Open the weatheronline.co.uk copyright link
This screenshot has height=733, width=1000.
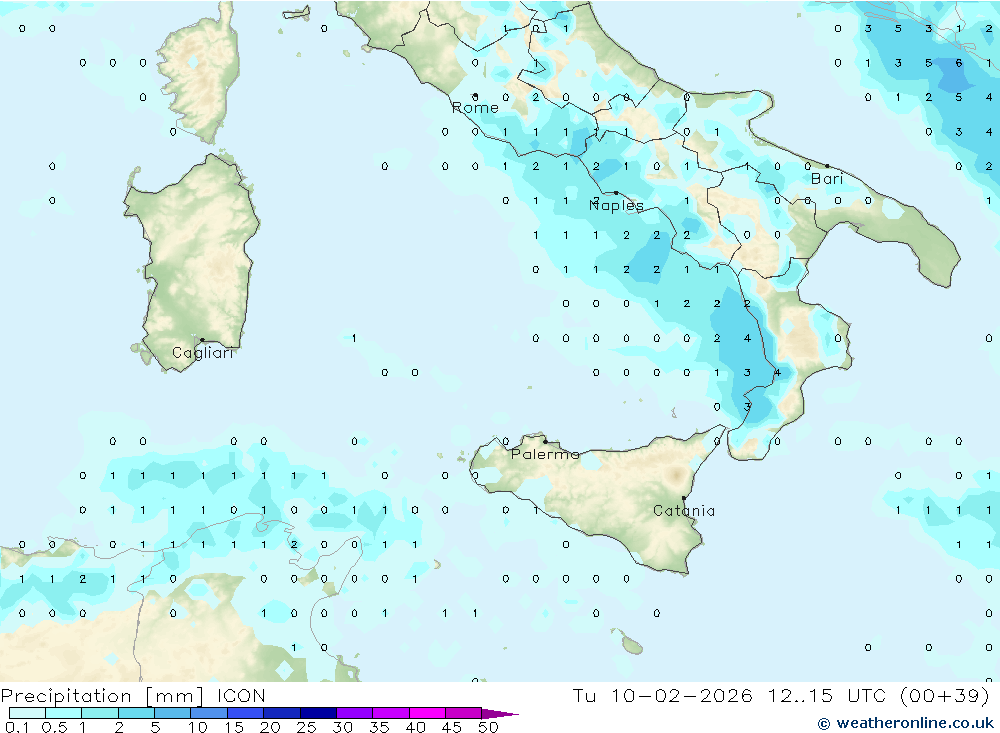click(906, 723)
